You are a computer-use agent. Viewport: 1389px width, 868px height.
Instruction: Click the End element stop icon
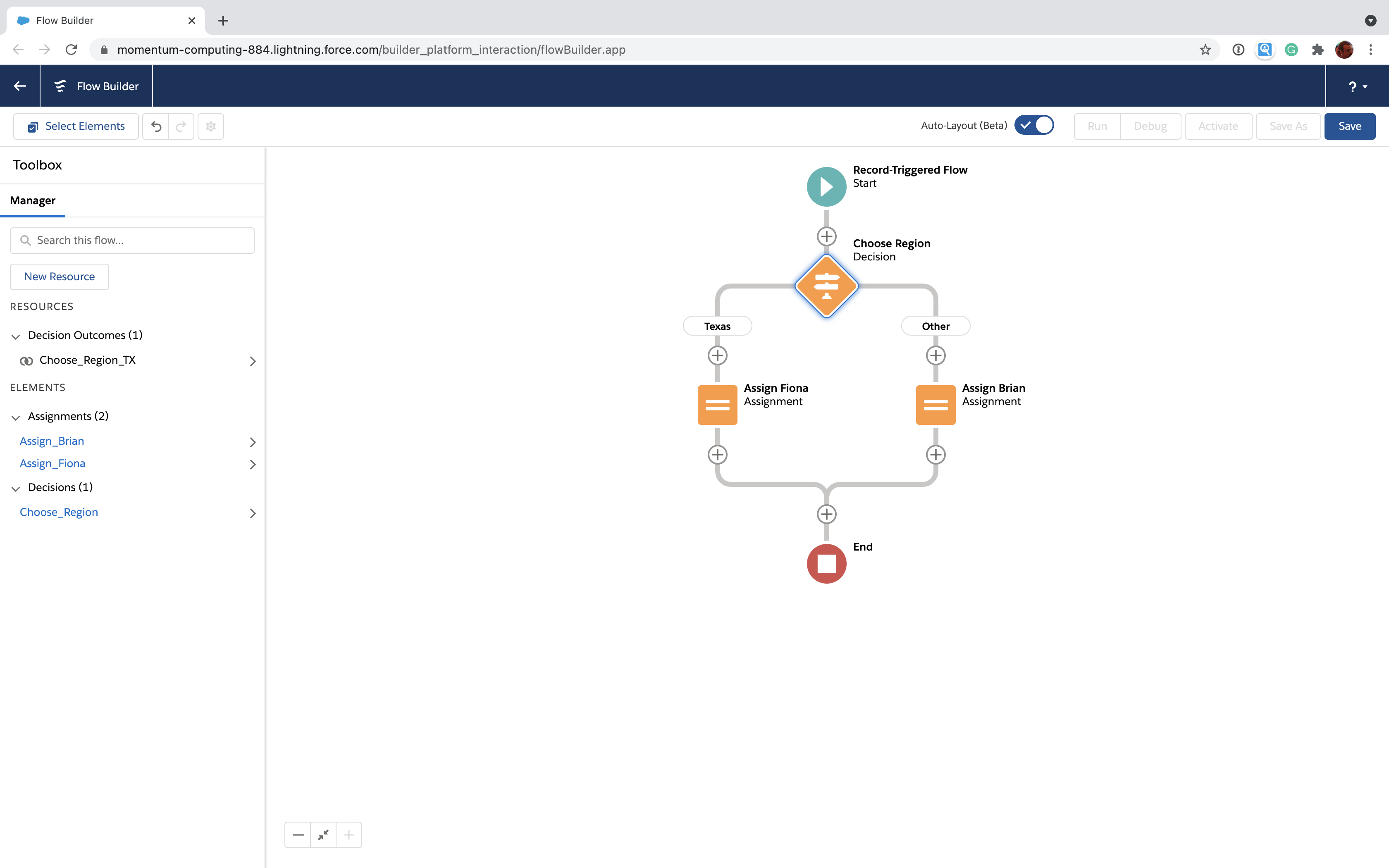(826, 563)
